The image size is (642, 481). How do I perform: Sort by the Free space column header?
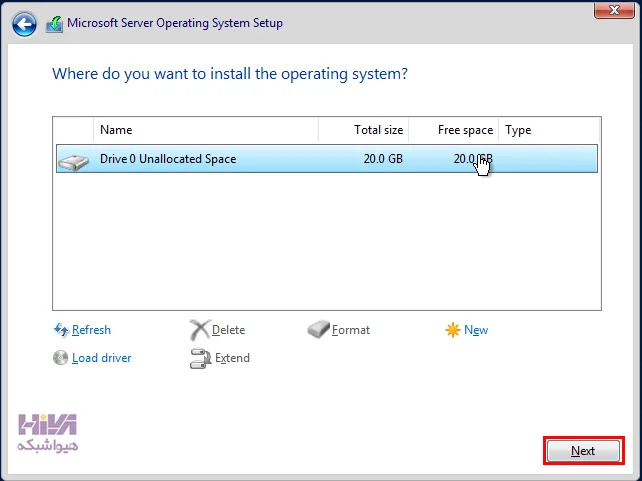coord(454,130)
